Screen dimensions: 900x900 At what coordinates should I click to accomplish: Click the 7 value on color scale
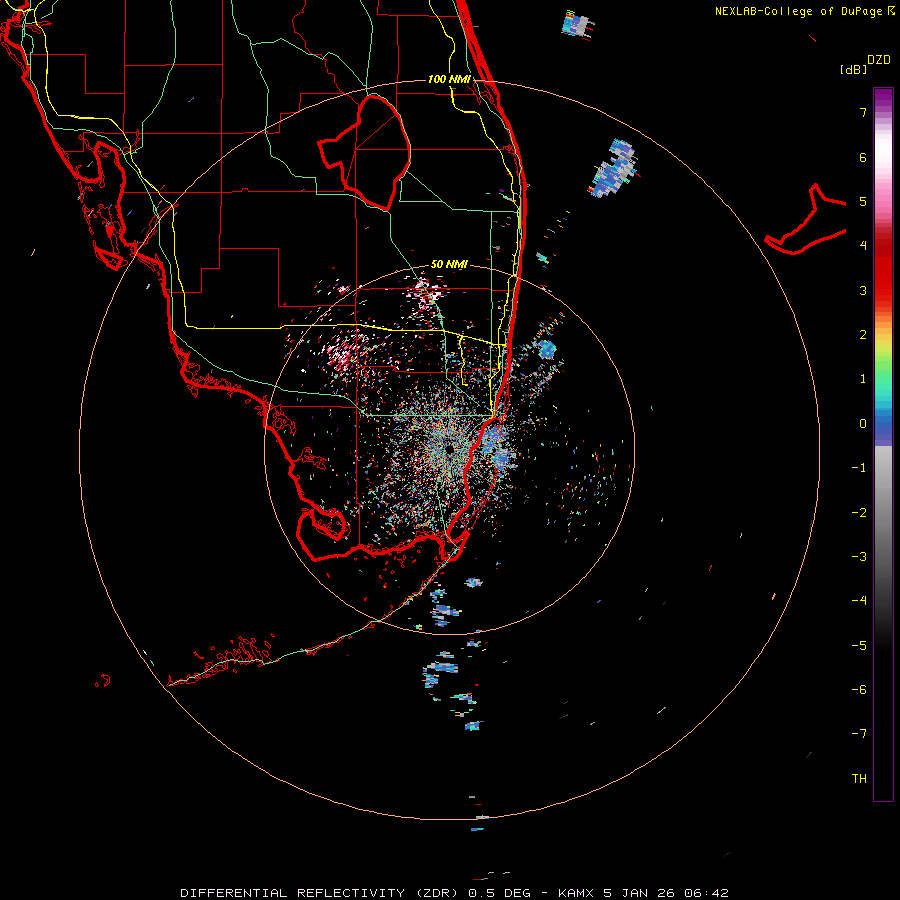pos(863,112)
